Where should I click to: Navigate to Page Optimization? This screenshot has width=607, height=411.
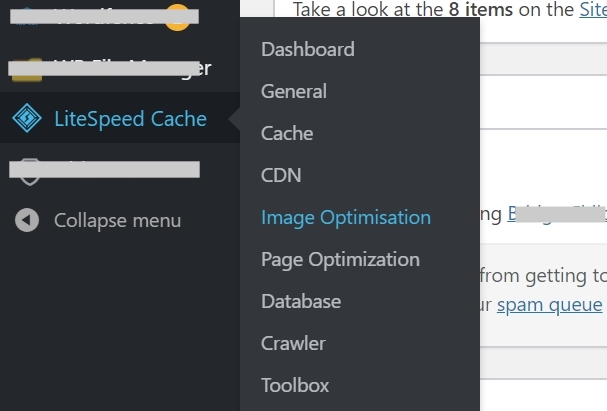tap(340, 259)
